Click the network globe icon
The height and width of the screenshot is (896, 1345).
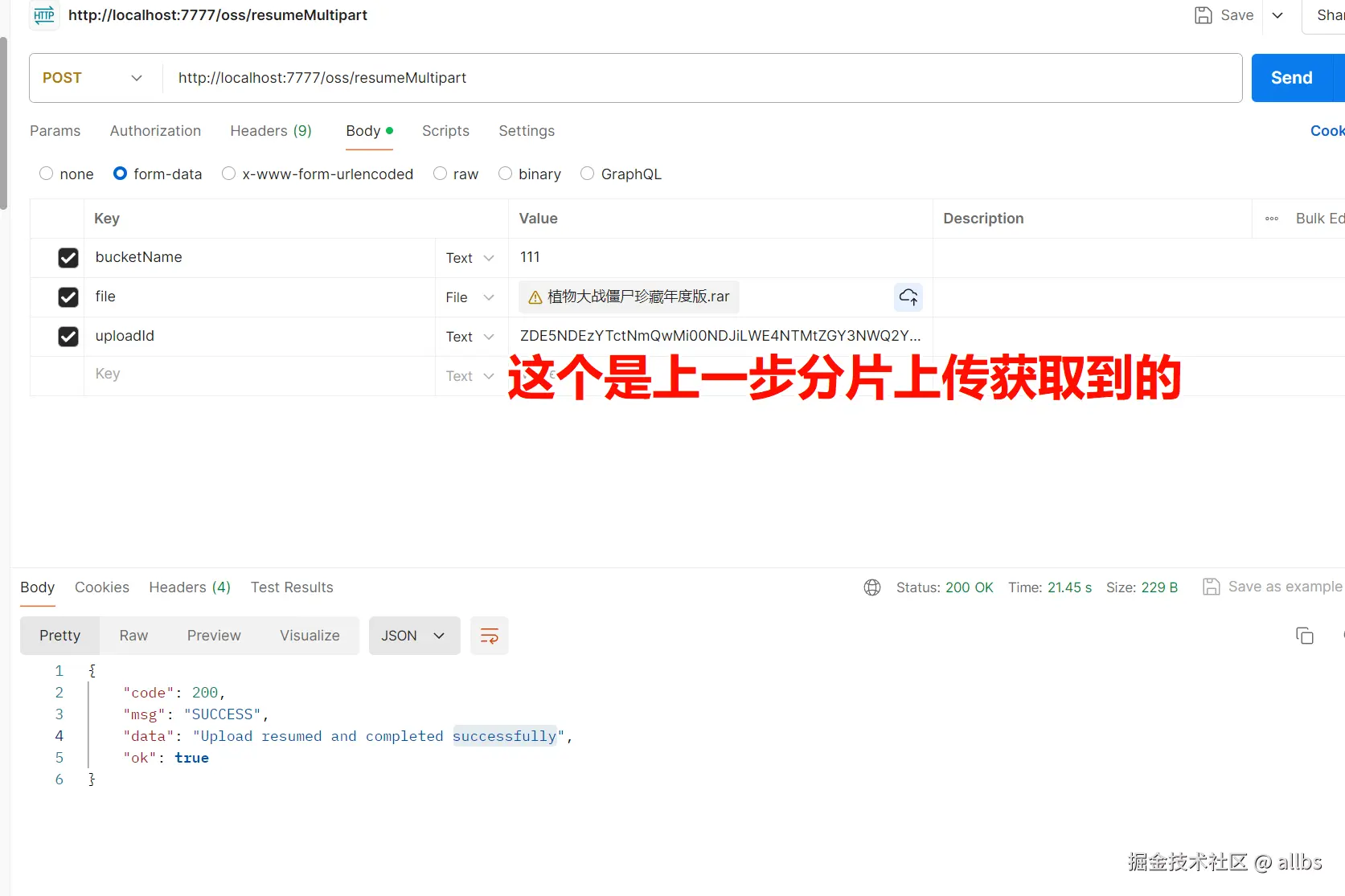(x=872, y=587)
